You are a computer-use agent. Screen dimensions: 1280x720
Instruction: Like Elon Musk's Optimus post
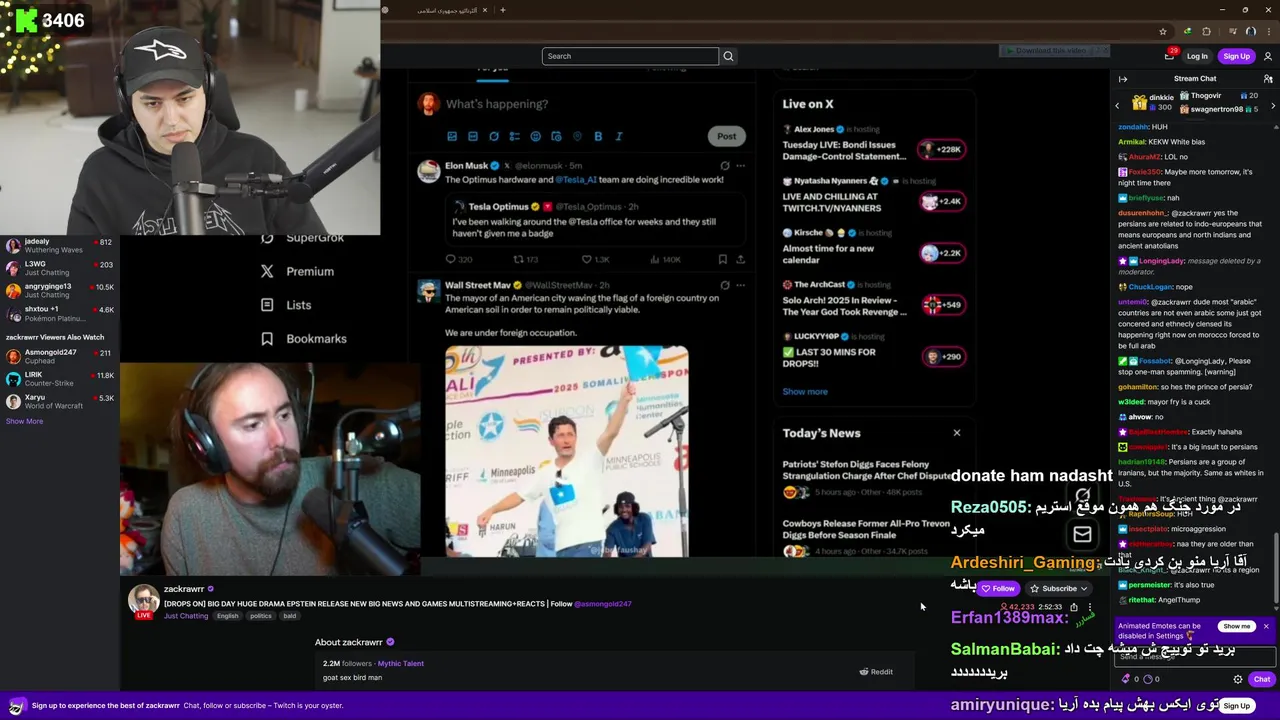click(595, 259)
